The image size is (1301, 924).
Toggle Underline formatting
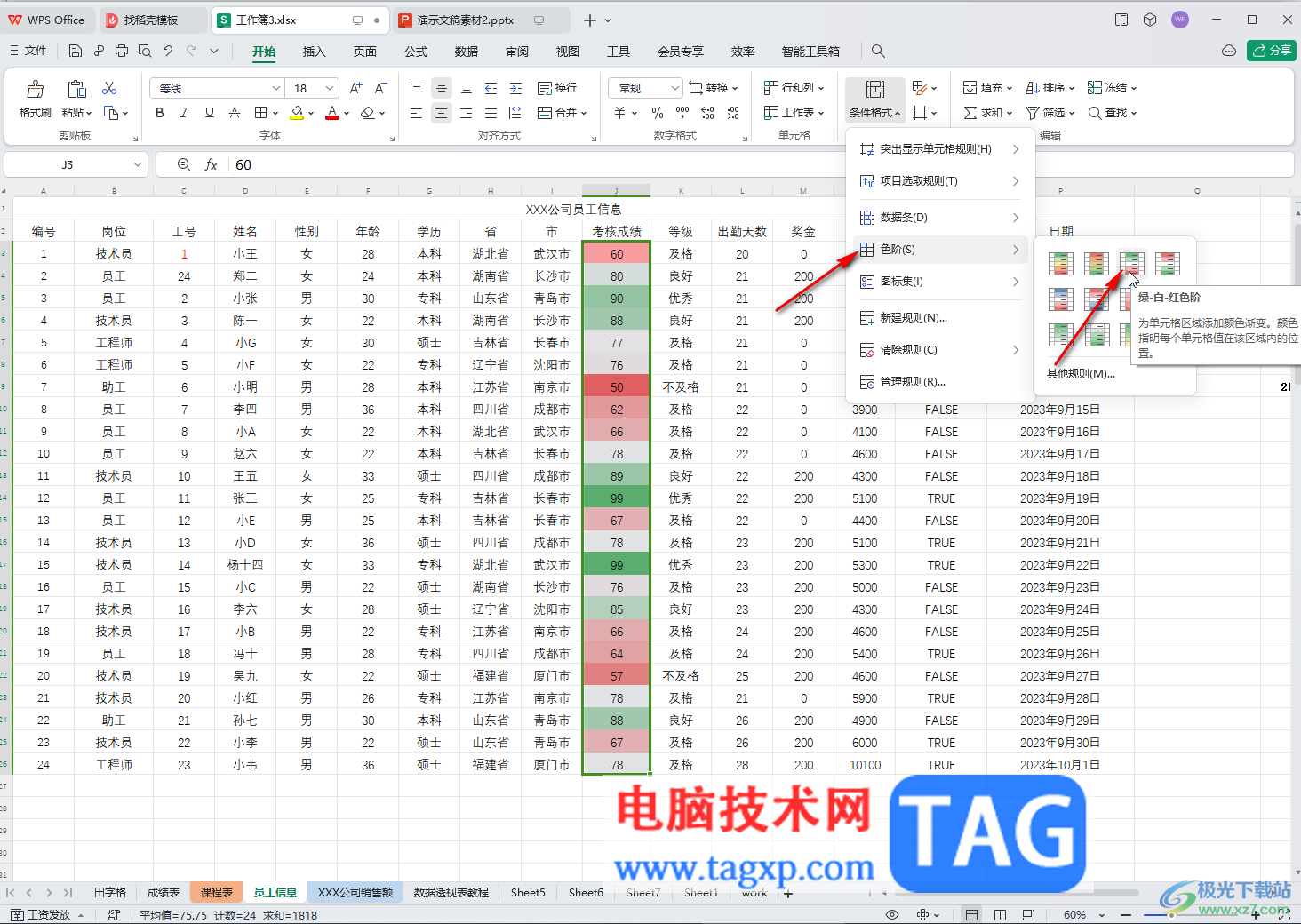(210, 113)
